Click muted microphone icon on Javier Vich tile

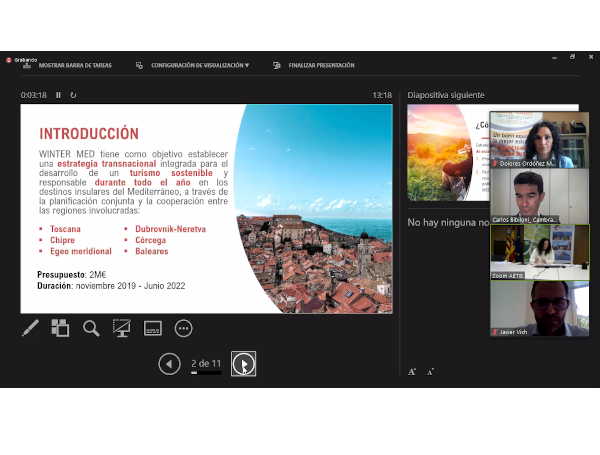tap(495, 332)
